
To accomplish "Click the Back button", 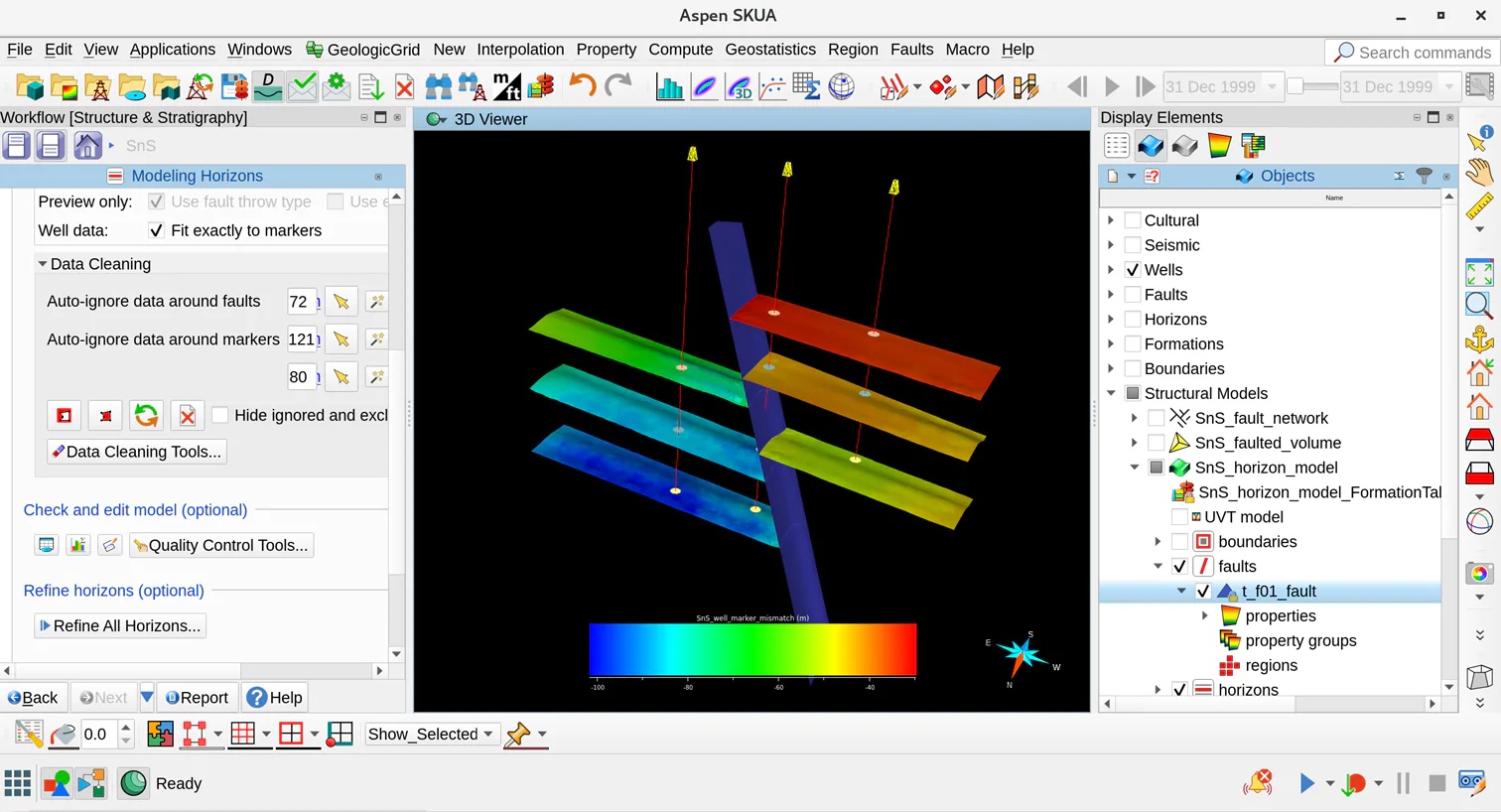I will [33, 698].
